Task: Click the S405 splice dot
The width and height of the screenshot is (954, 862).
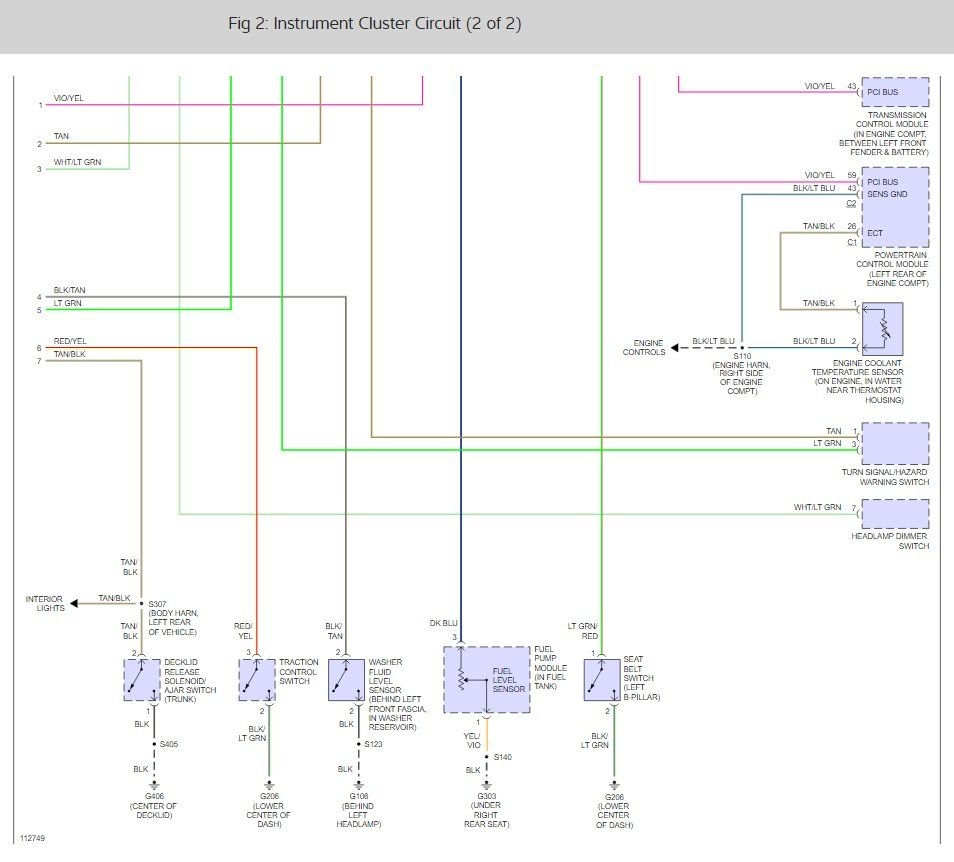Action: click(154, 744)
